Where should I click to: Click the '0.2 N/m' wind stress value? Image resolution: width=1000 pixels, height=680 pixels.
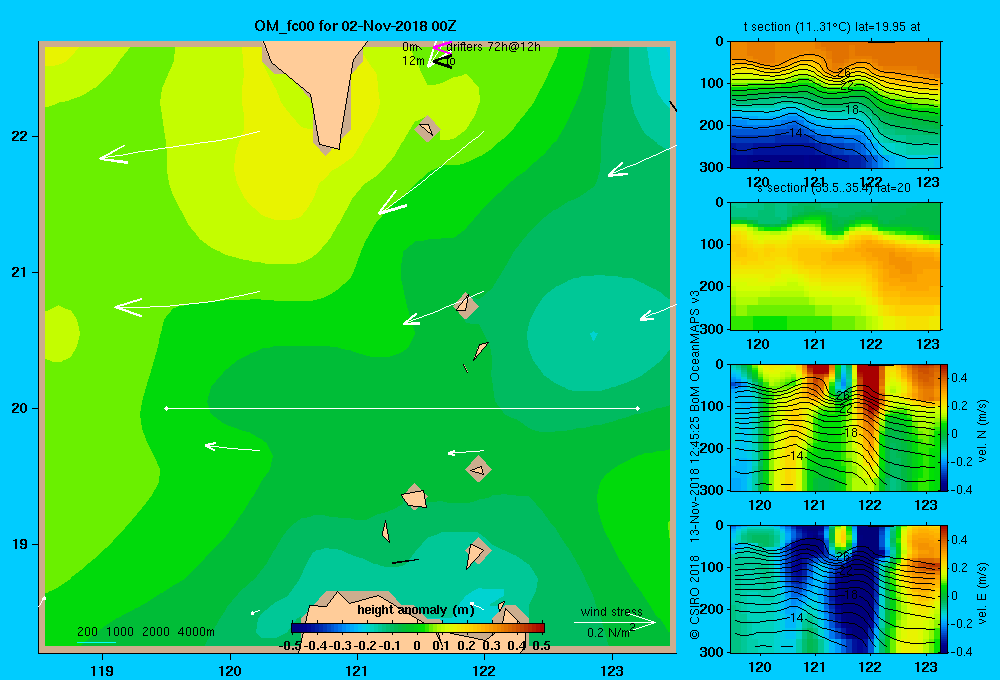pyautogui.click(x=610, y=632)
